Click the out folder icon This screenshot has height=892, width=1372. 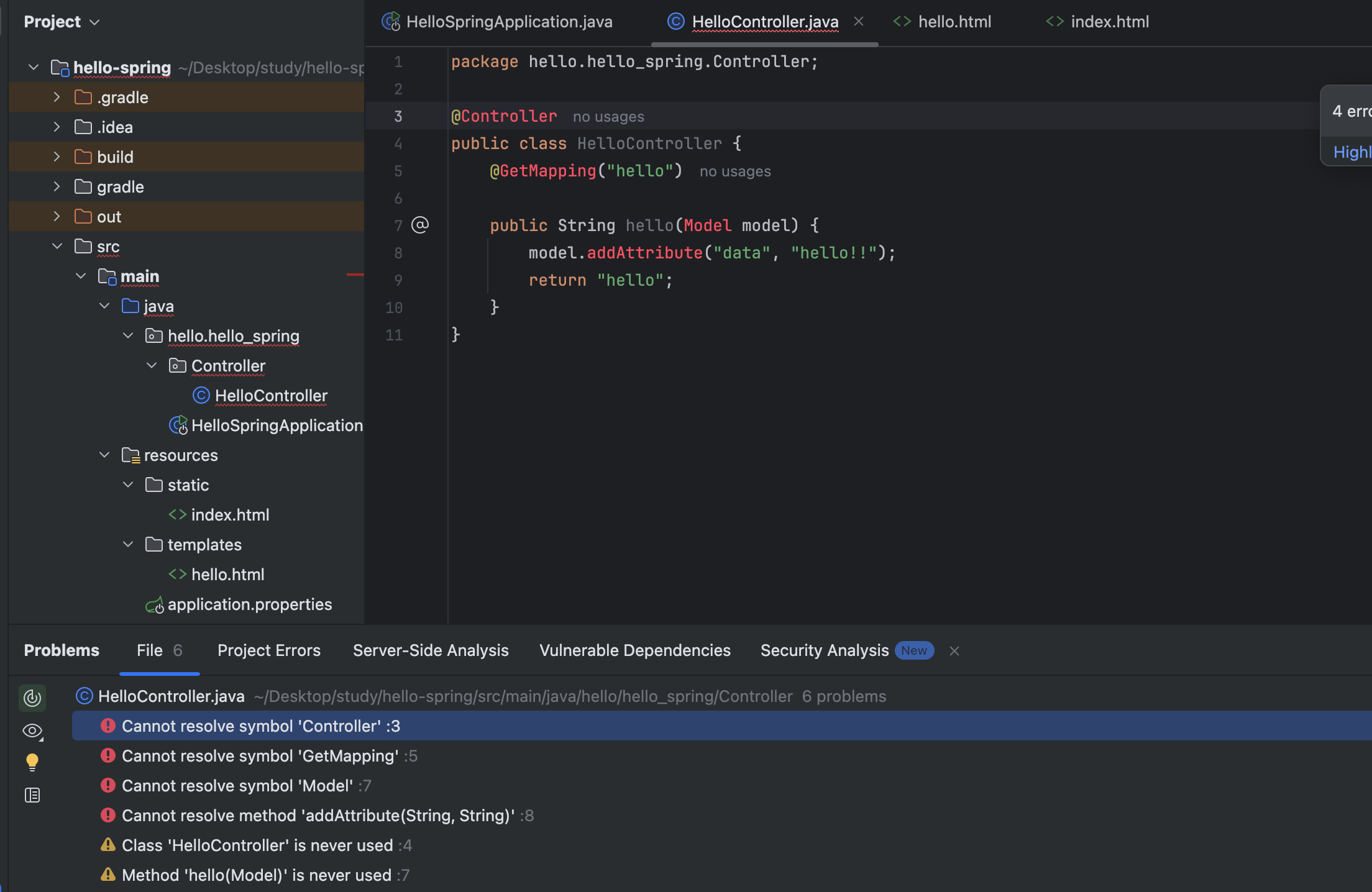(x=83, y=216)
